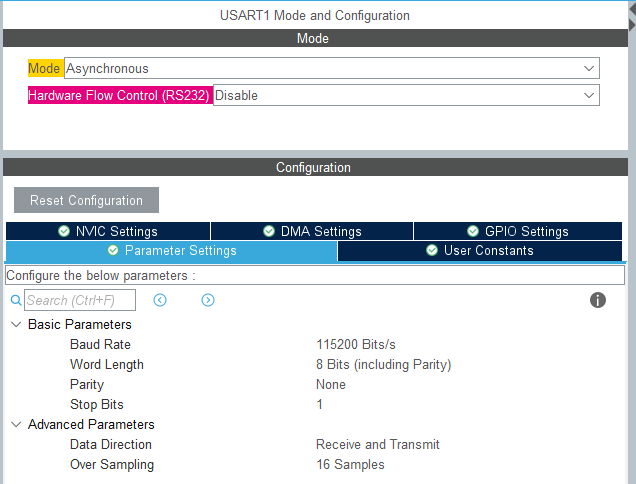Screen dimensions: 636x484
Task: Click the Mode section header bar
Action: click(315, 38)
